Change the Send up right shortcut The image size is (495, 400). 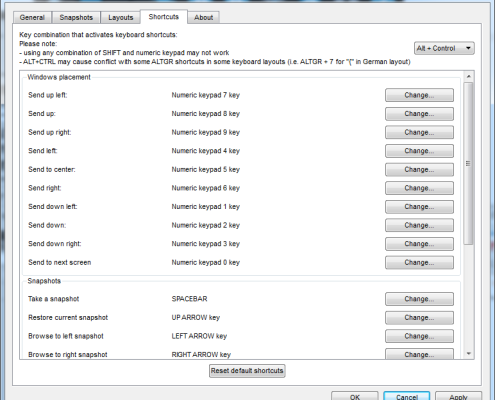(419, 132)
